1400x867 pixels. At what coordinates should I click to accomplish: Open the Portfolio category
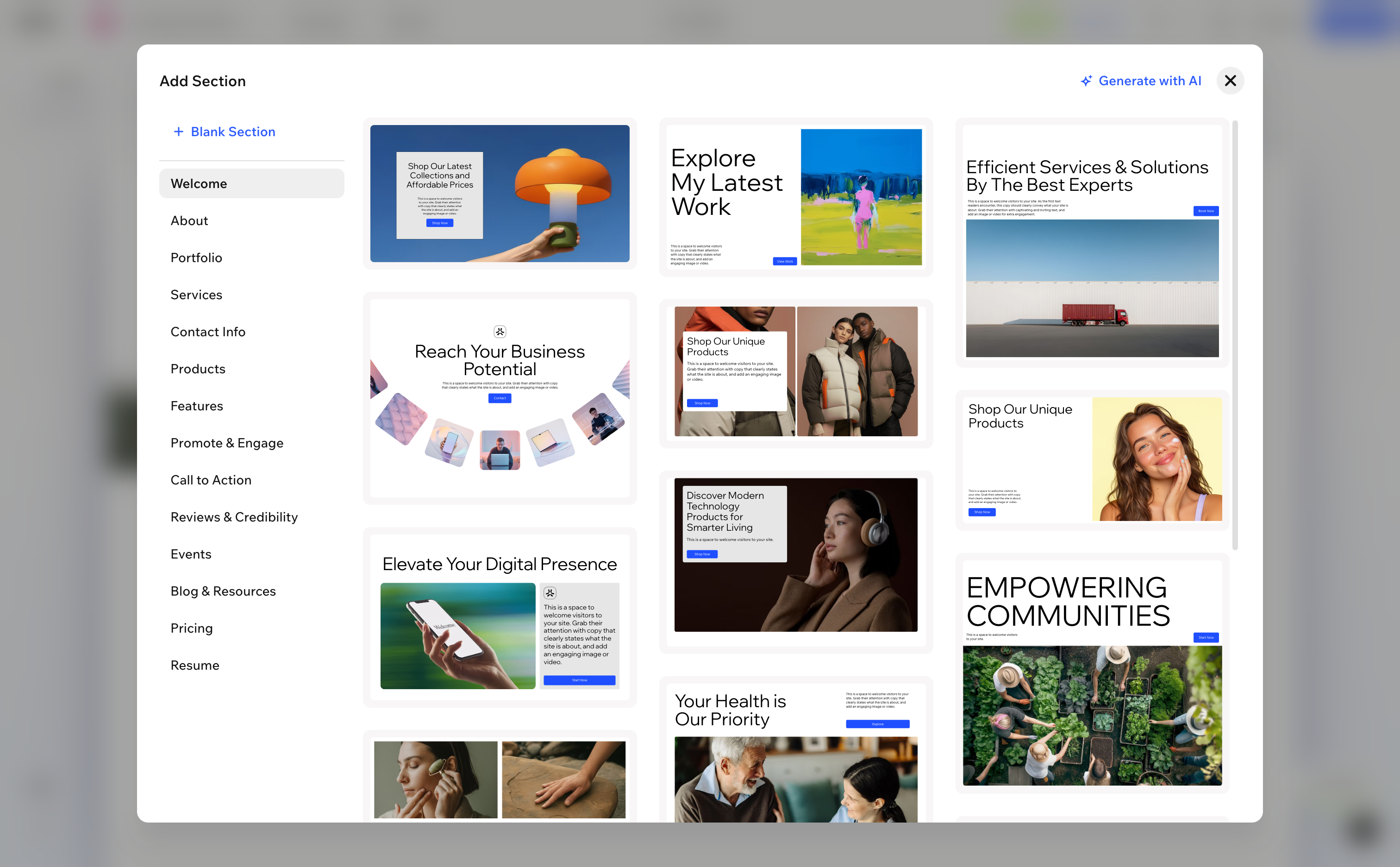point(251,258)
